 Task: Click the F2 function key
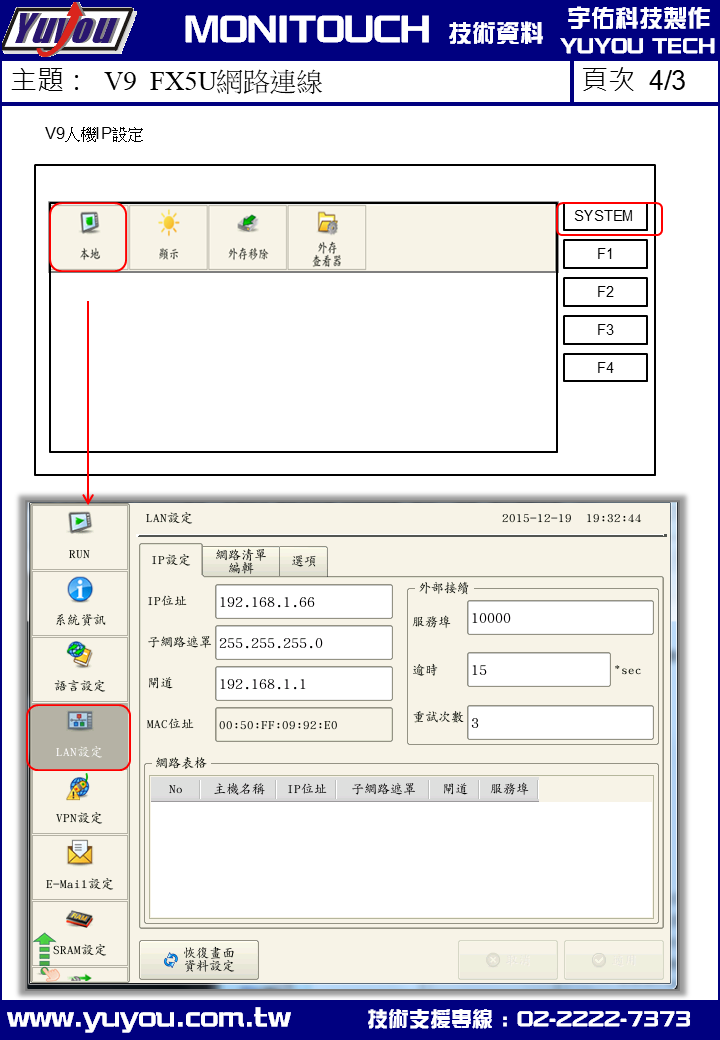coord(605,292)
